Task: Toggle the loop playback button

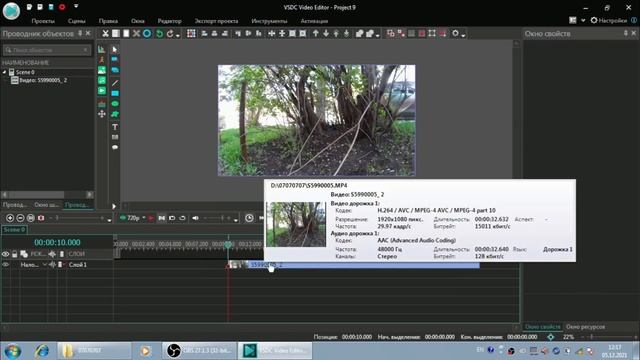Action: (182, 218)
